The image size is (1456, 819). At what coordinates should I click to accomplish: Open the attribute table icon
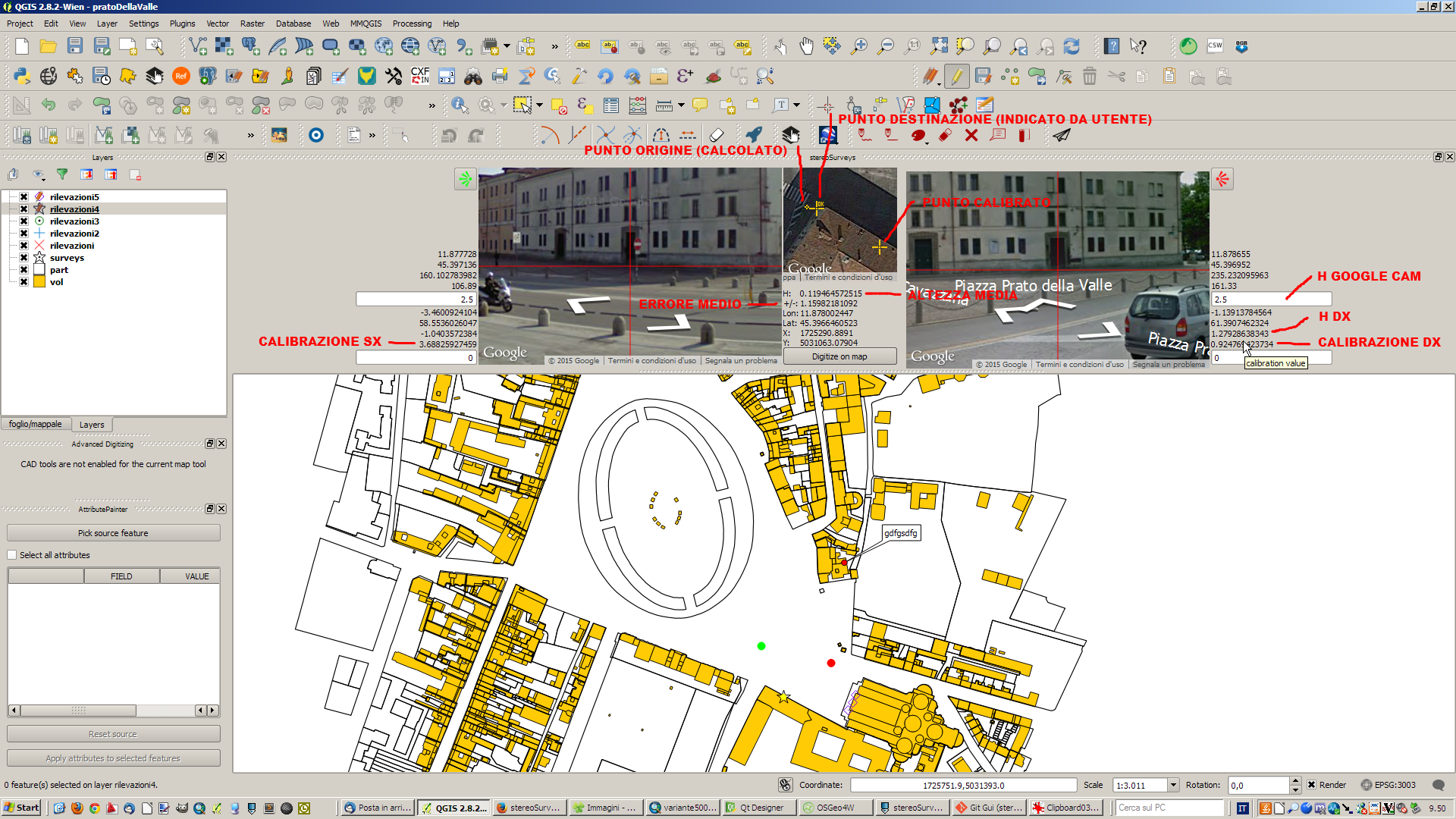tap(610, 105)
